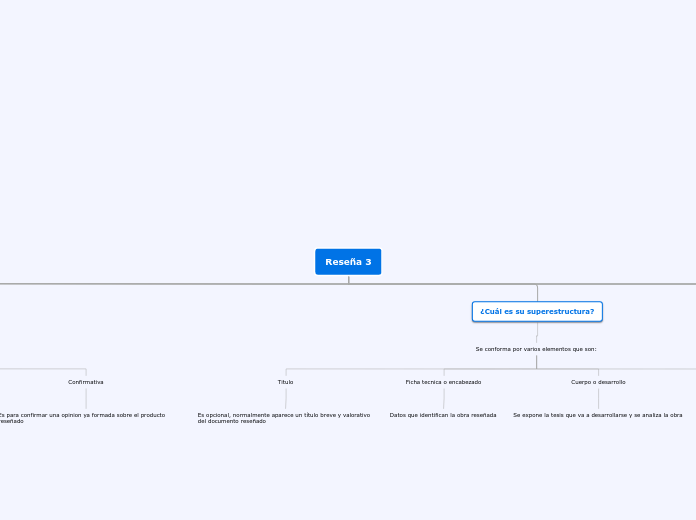Select the Ficha tecnica o encabezado node
The image size is (696, 520).
tap(443, 382)
